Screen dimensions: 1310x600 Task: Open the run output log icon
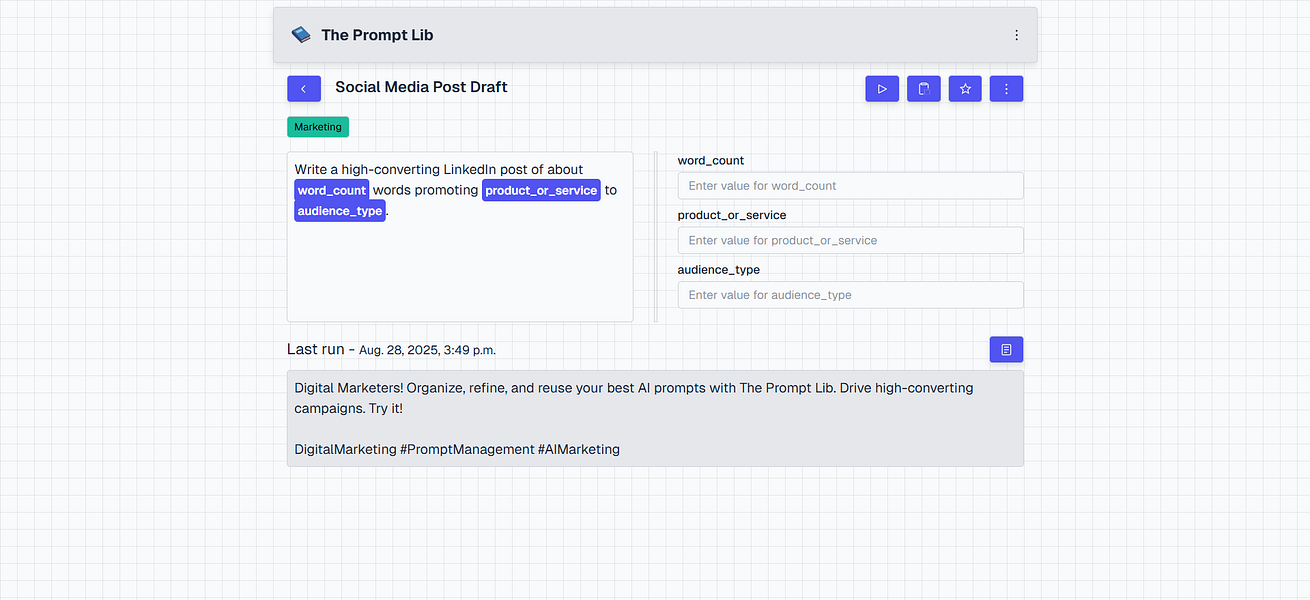coord(1006,349)
